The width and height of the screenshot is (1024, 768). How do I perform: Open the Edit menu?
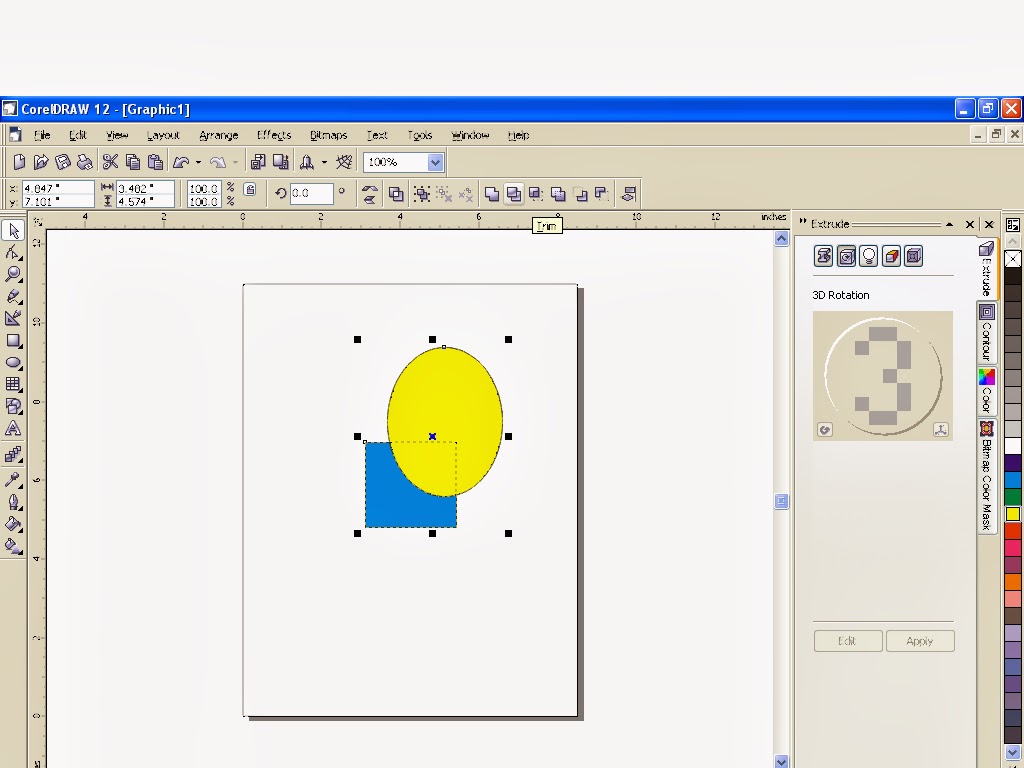78,135
